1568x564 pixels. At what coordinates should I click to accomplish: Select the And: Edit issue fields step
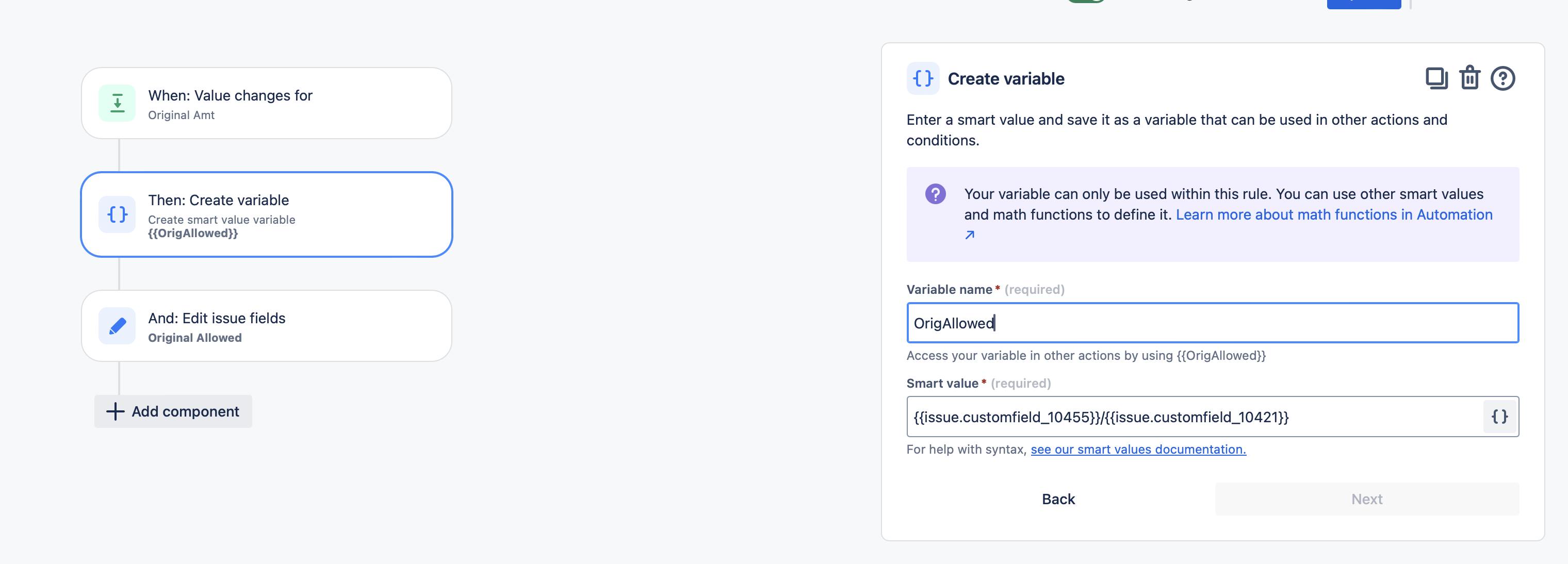click(267, 326)
